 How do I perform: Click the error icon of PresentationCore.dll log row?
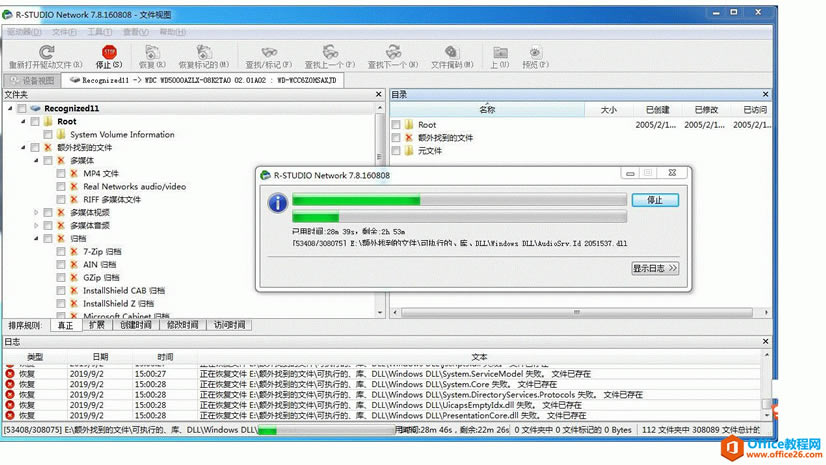[9, 415]
